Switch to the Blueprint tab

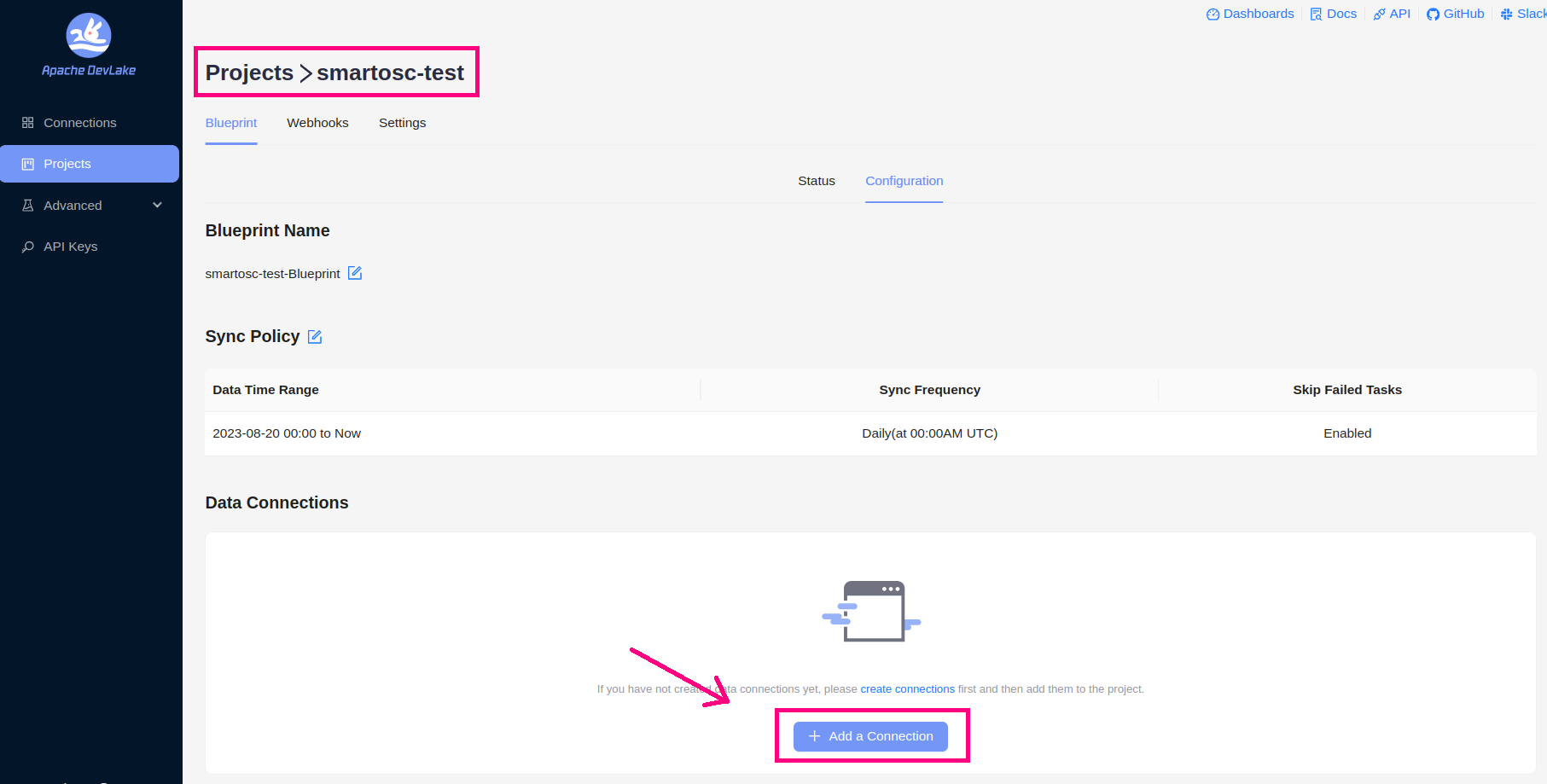click(230, 123)
